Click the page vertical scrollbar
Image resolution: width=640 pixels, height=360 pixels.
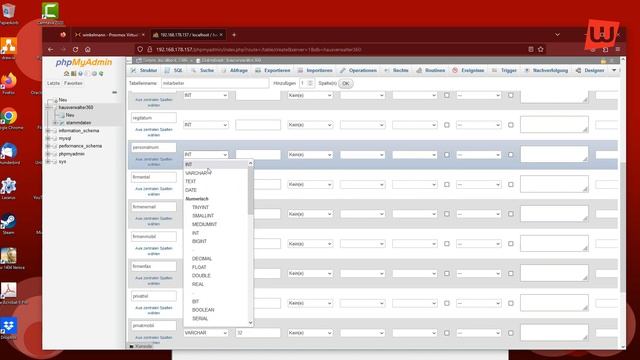tap(622, 227)
